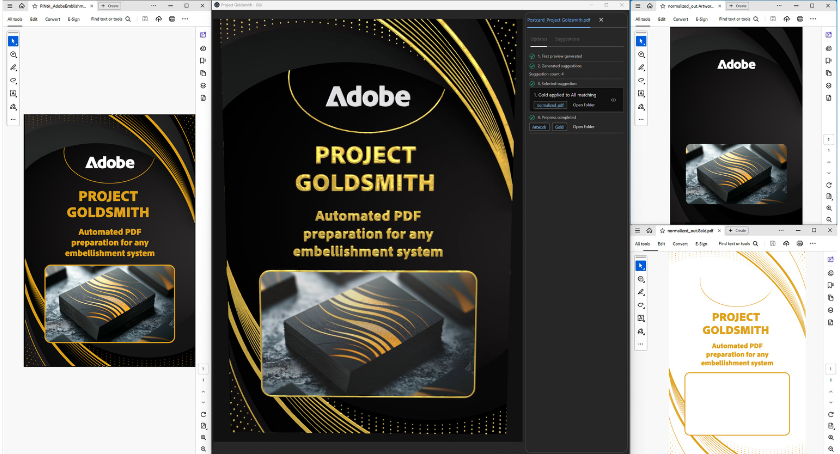Select the text box tool in the Print_AdobeEmbellishm window
The height and width of the screenshot is (454, 840).
(x=13, y=93)
